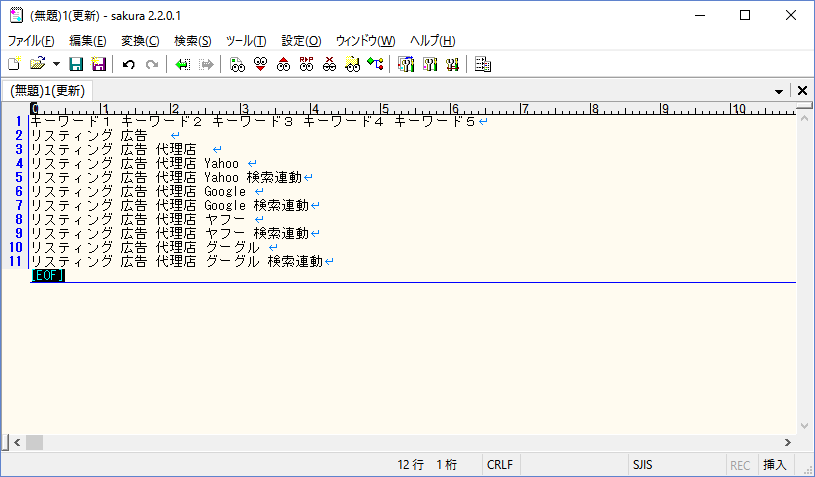815x477 pixels.
Task: Click the sakura app icon in title bar
Action: pyautogui.click(x=16, y=16)
